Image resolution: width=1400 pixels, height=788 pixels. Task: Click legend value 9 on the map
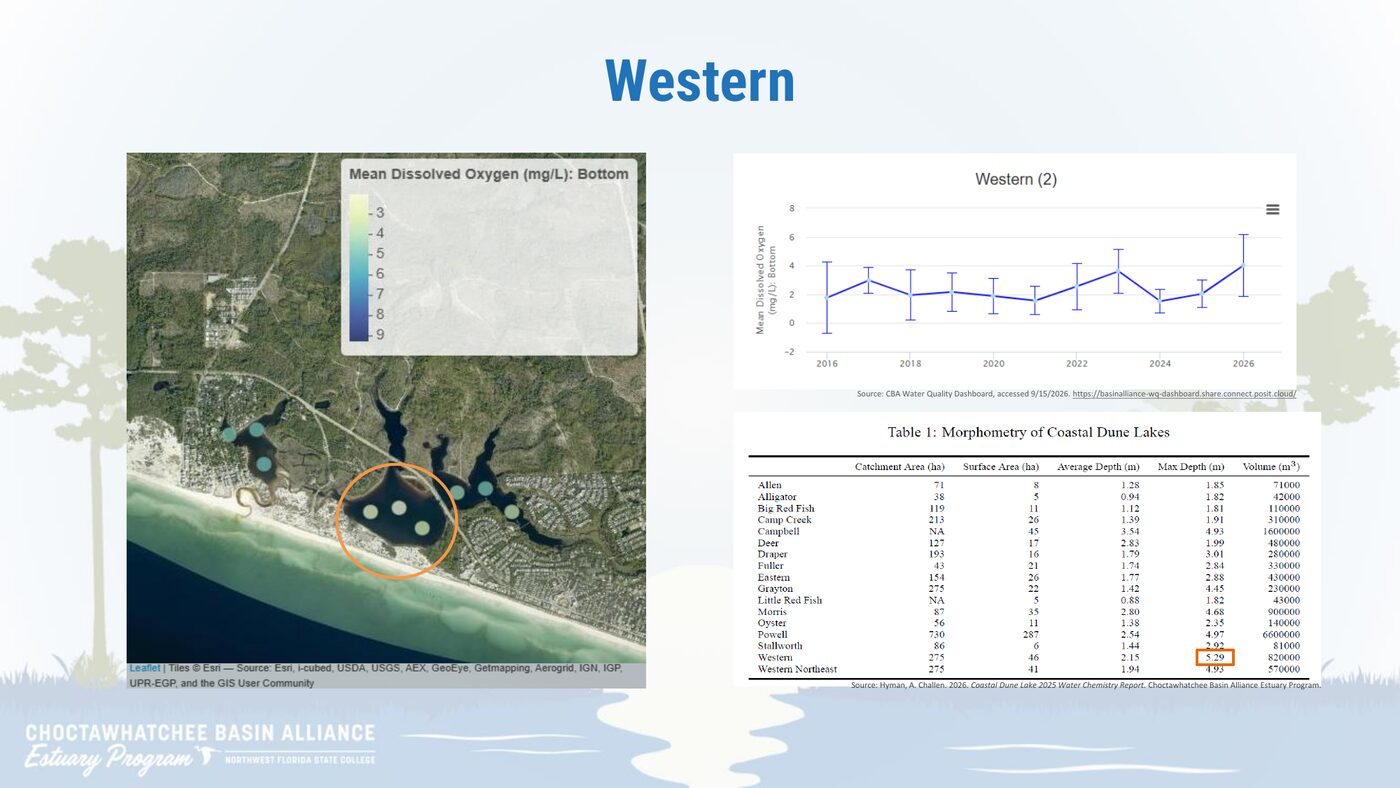[380, 335]
